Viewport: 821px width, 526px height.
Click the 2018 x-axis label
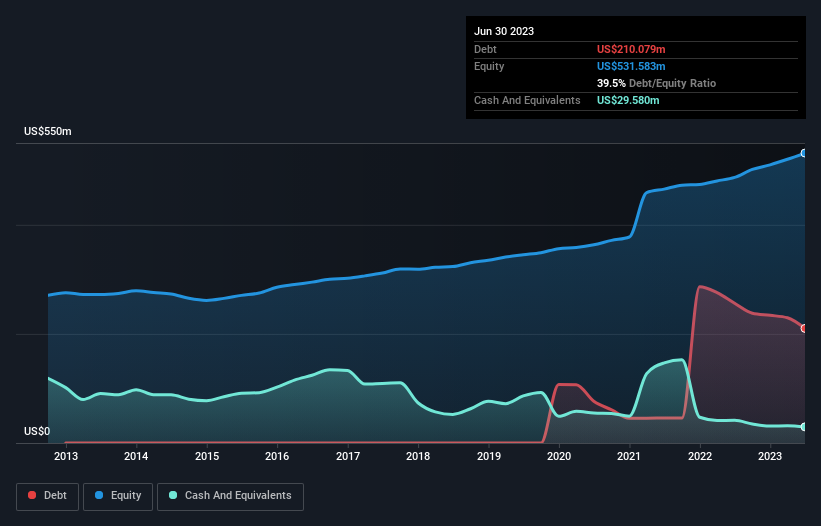pos(418,456)
